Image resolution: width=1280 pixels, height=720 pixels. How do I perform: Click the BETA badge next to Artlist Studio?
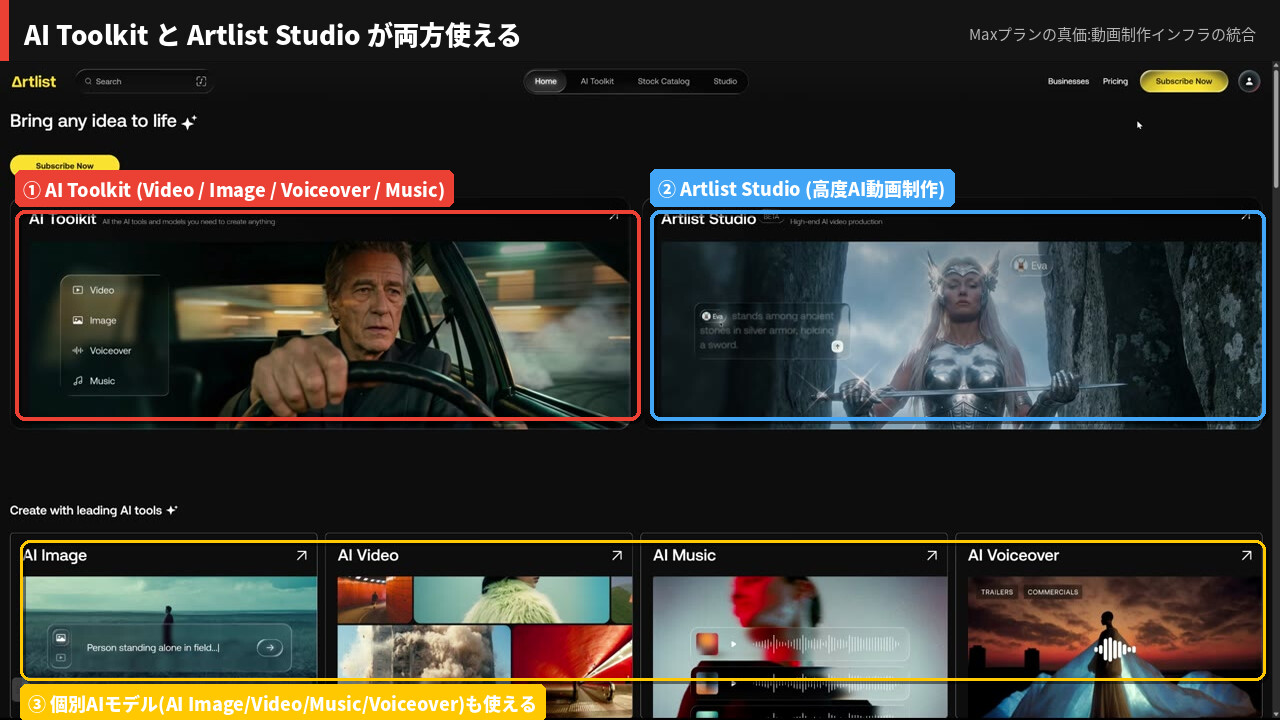coord(771,216)
